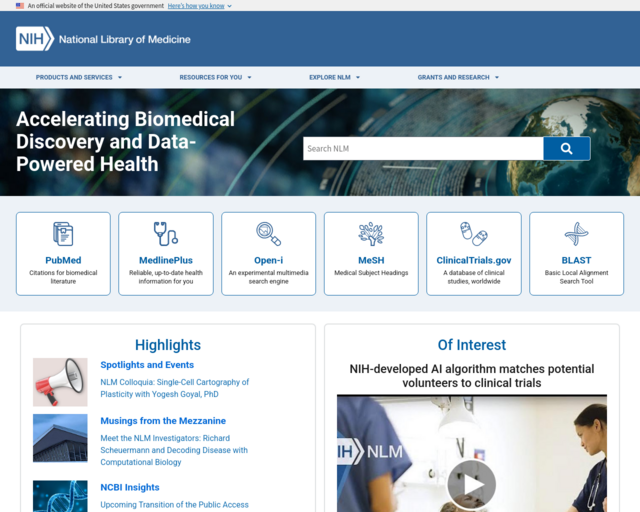Open the ClinicalTrials.gov title link
Image resolution: width=640 pixels, height=512 pixels.
(x=474, y=260)
